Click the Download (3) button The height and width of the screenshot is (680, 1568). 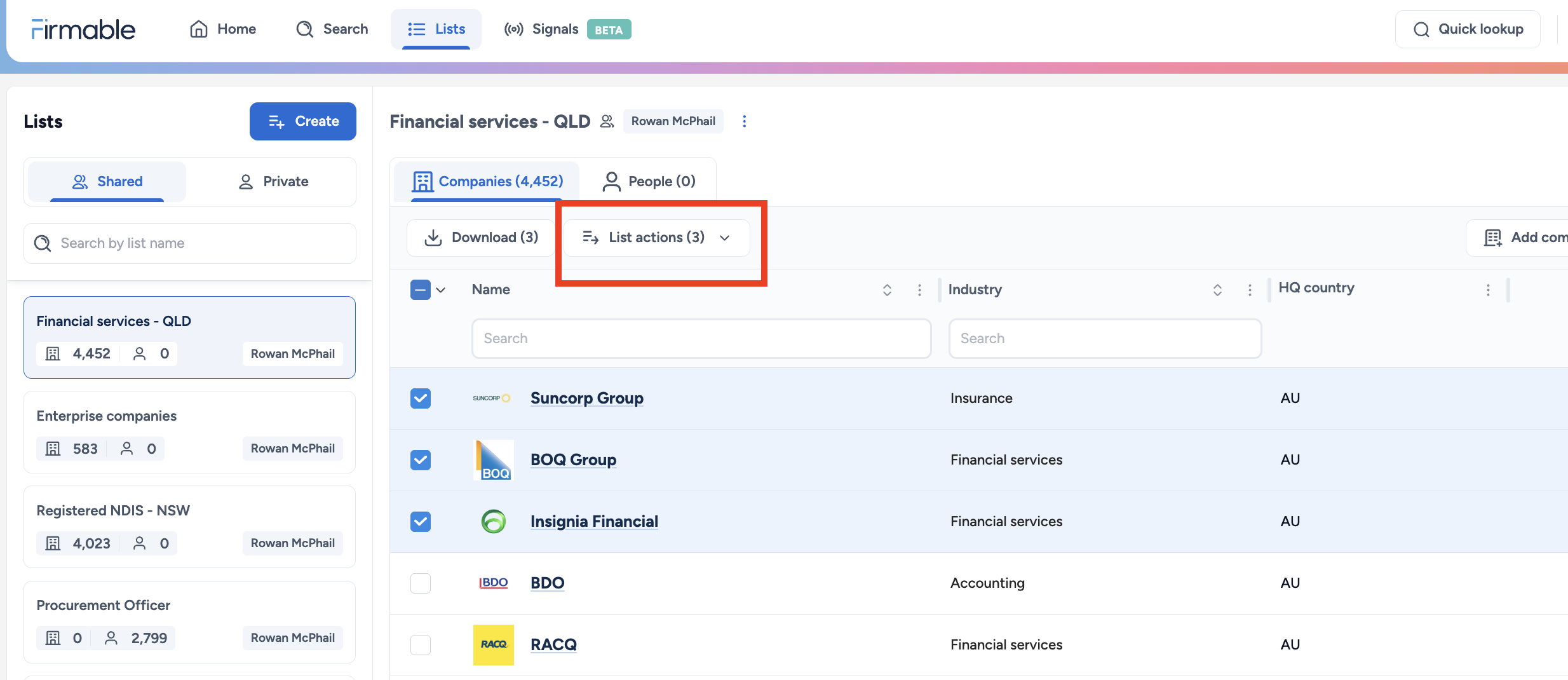tap(480, 238)
